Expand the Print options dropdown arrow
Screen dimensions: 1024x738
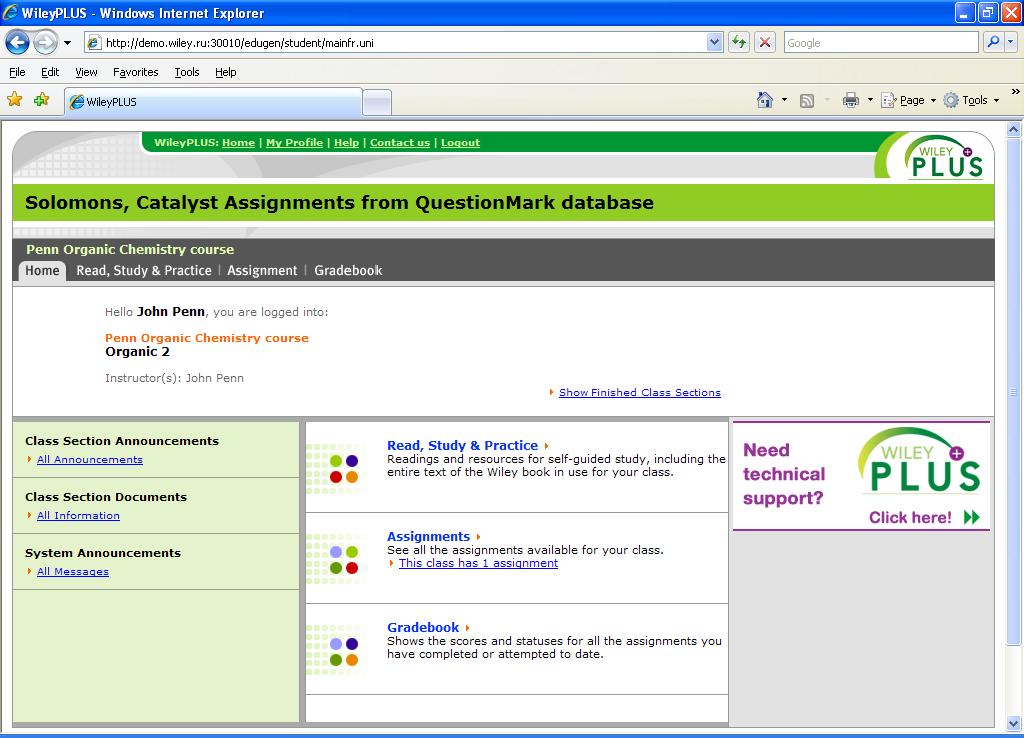pyautogui.click(x=870, y=100)
